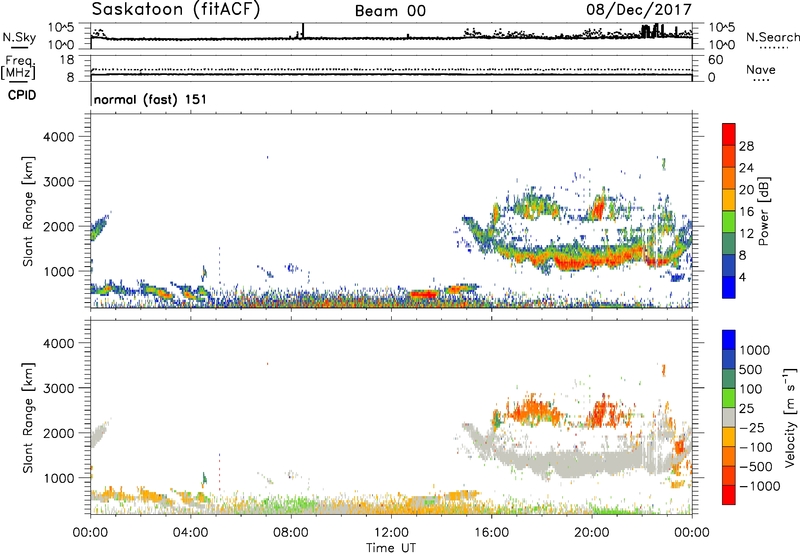
Task: Pick the top red segment of the power color bar
Action: point(729,134)
